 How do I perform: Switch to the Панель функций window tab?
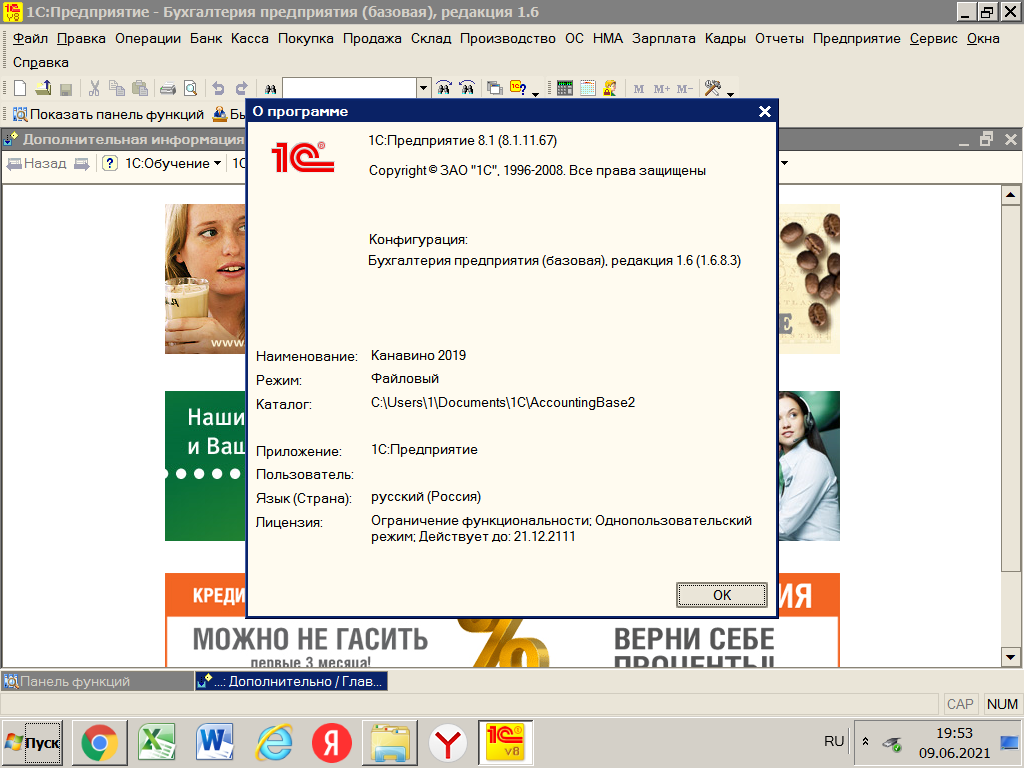pos(98,681)
